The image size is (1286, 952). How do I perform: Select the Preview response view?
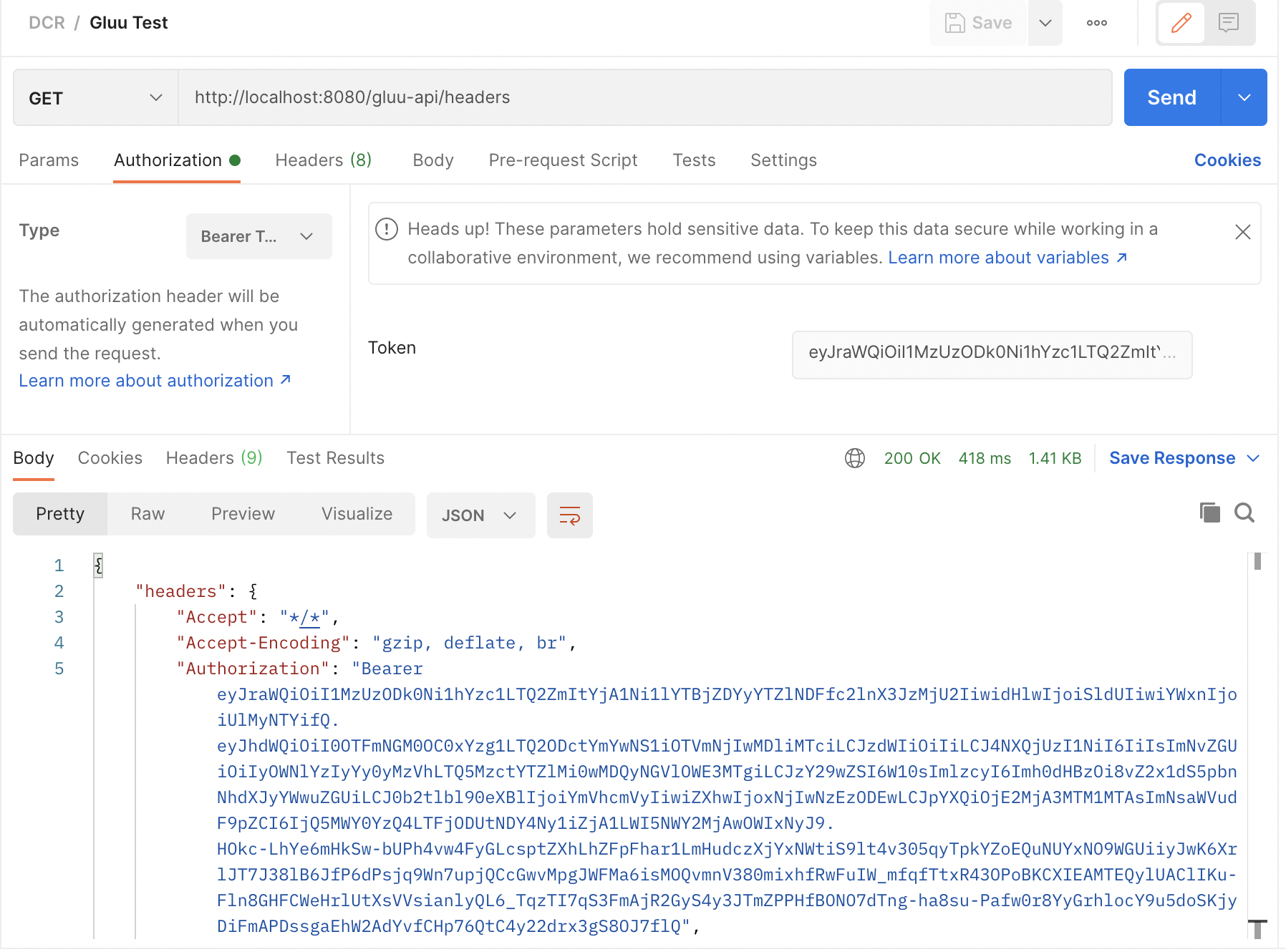pos(243,514)
